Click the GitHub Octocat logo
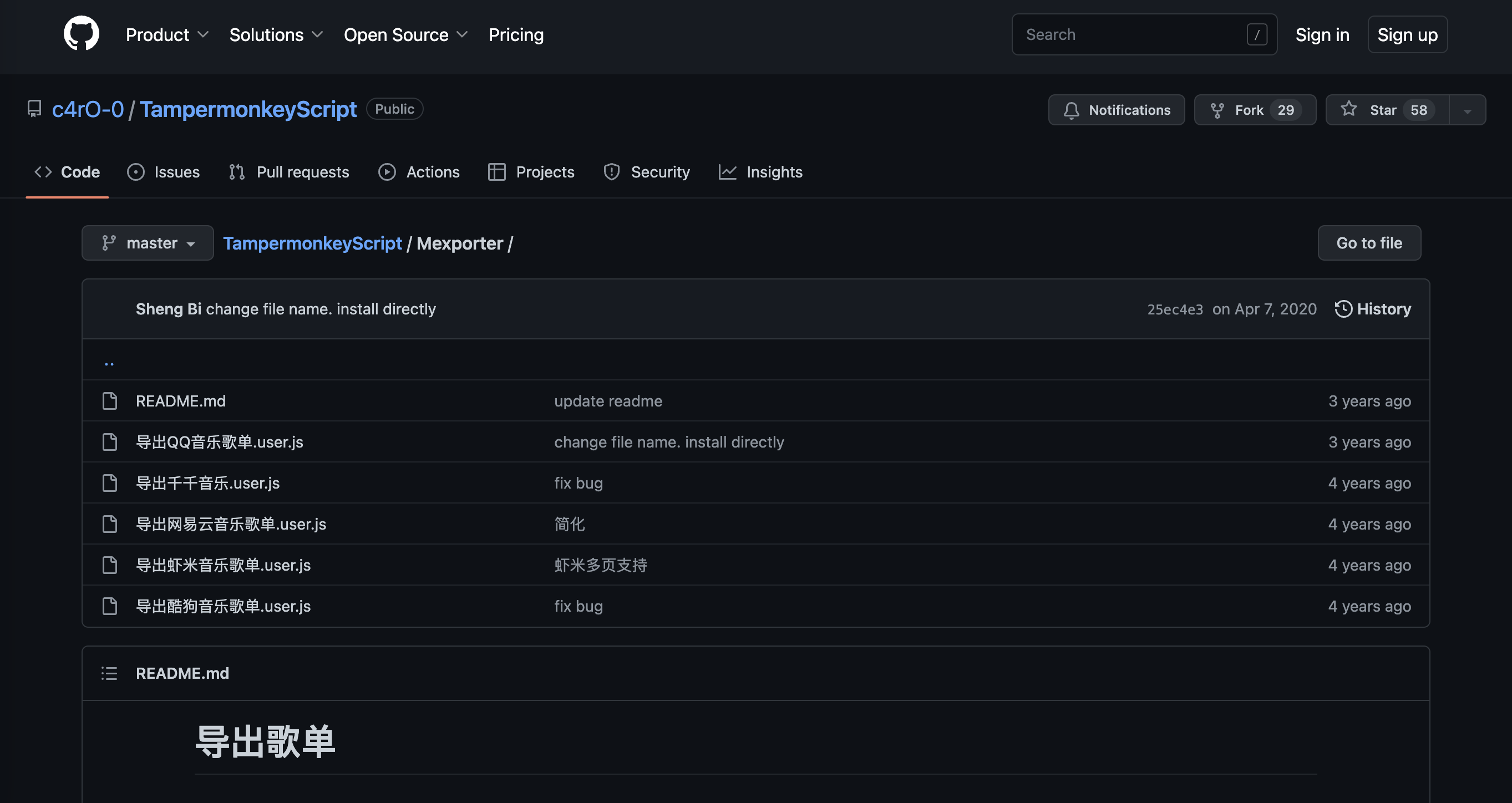Screen dimensions: 1512x803 click(81, 34)
